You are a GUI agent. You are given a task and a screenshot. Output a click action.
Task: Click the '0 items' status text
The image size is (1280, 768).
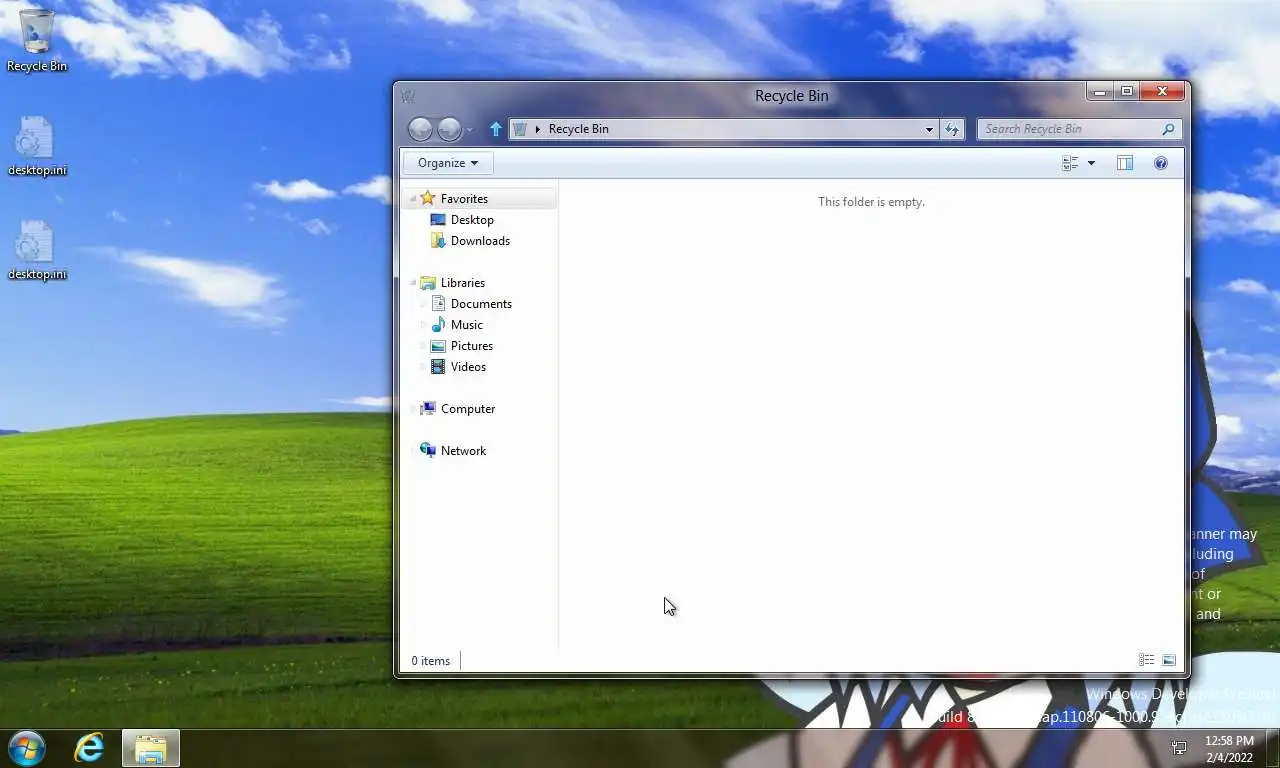(431, 661)
